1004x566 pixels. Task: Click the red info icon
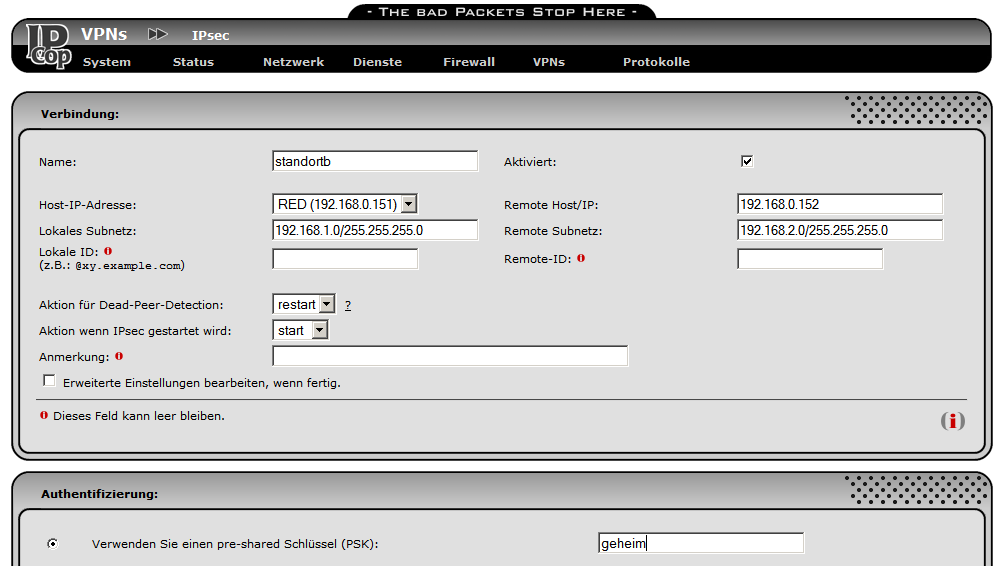[953, 421]
